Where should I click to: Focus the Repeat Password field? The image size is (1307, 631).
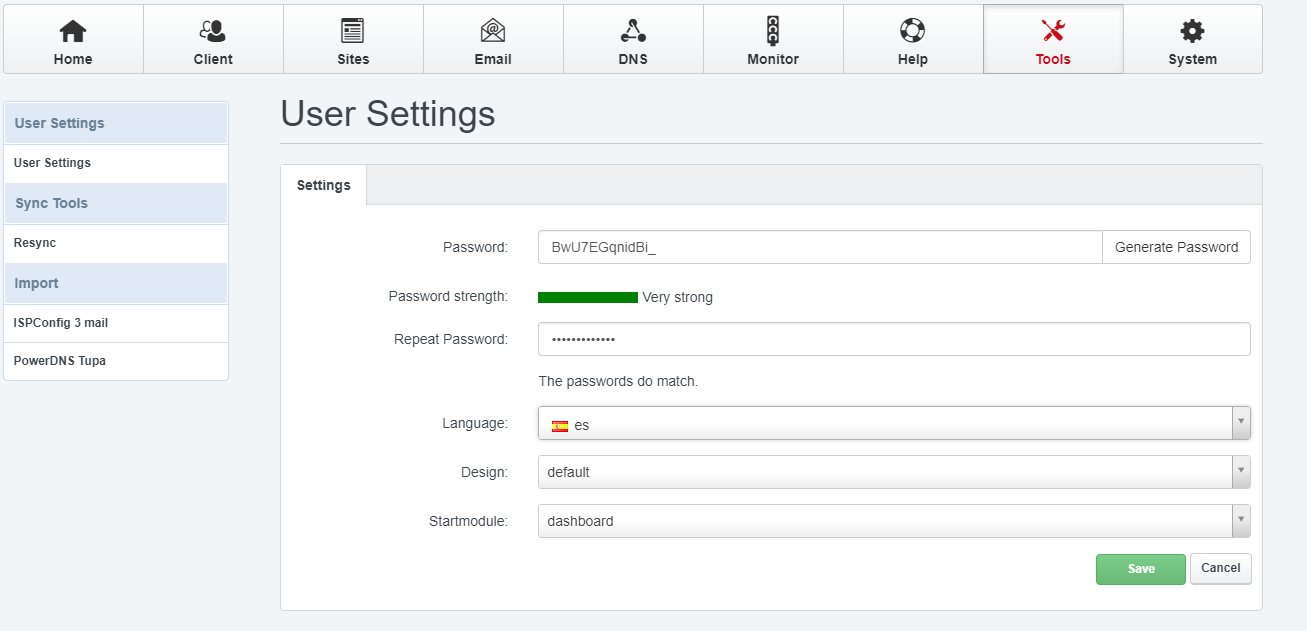[x=894, y=339]
